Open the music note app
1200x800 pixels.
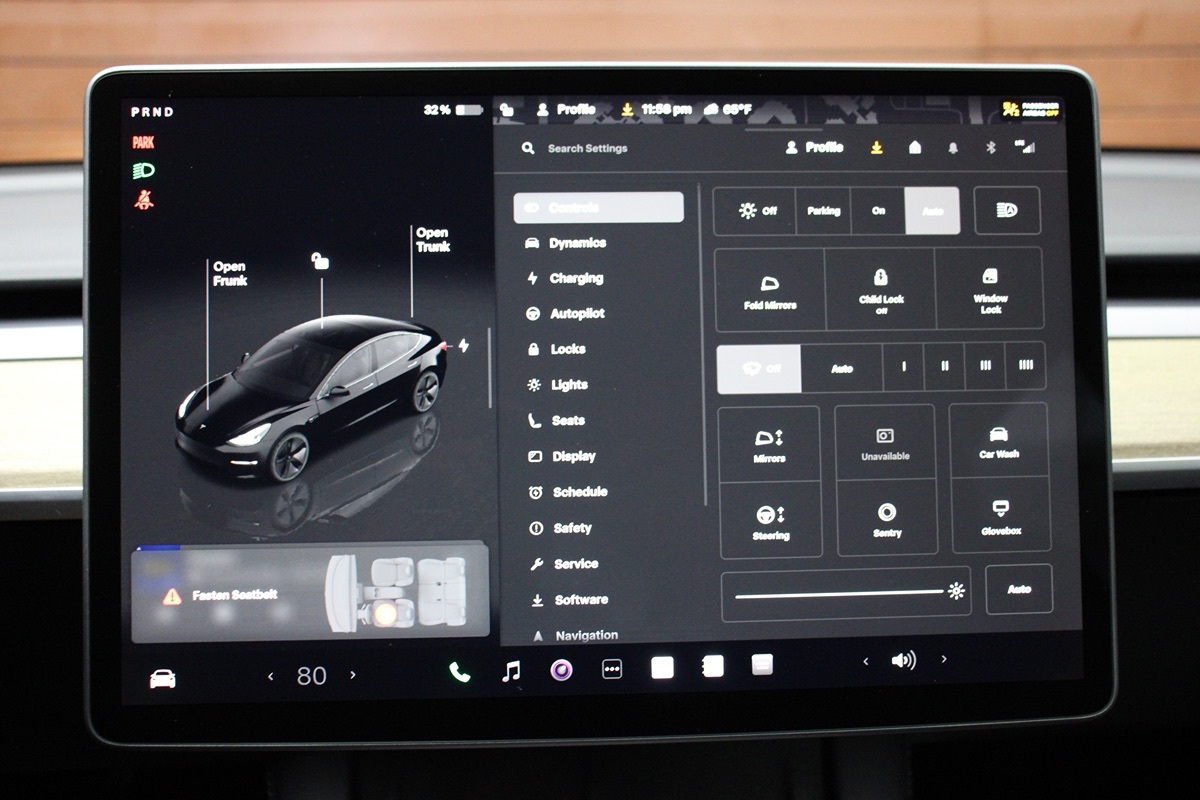tap(511, 671)
